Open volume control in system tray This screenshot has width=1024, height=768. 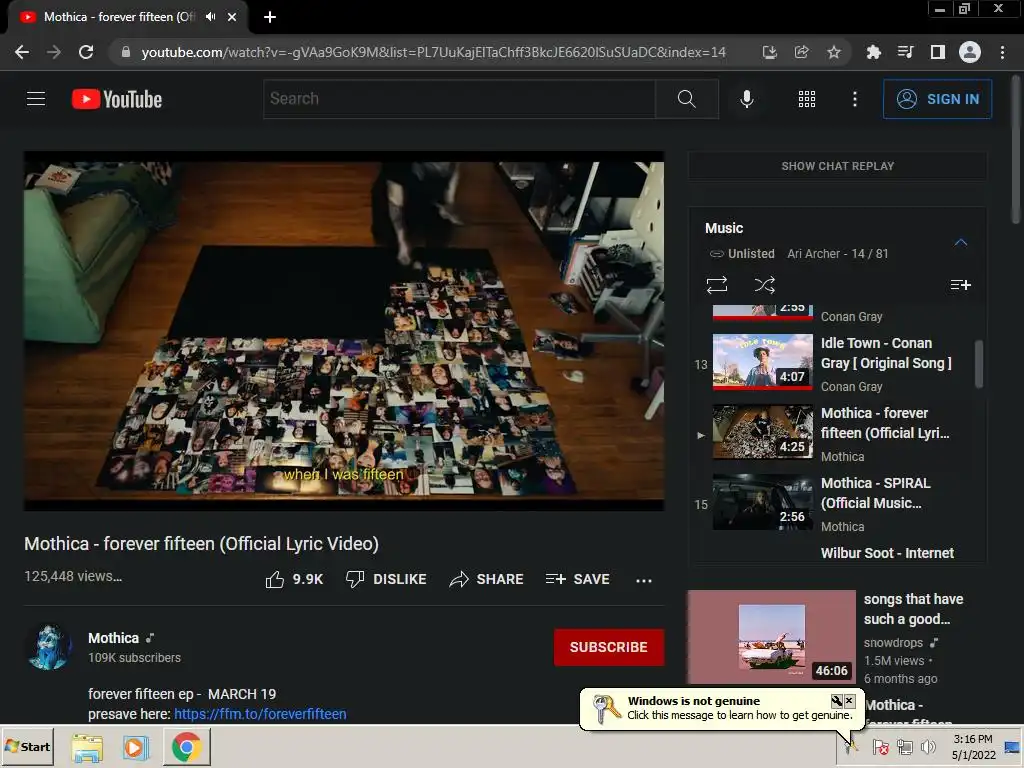coord(927,747)
